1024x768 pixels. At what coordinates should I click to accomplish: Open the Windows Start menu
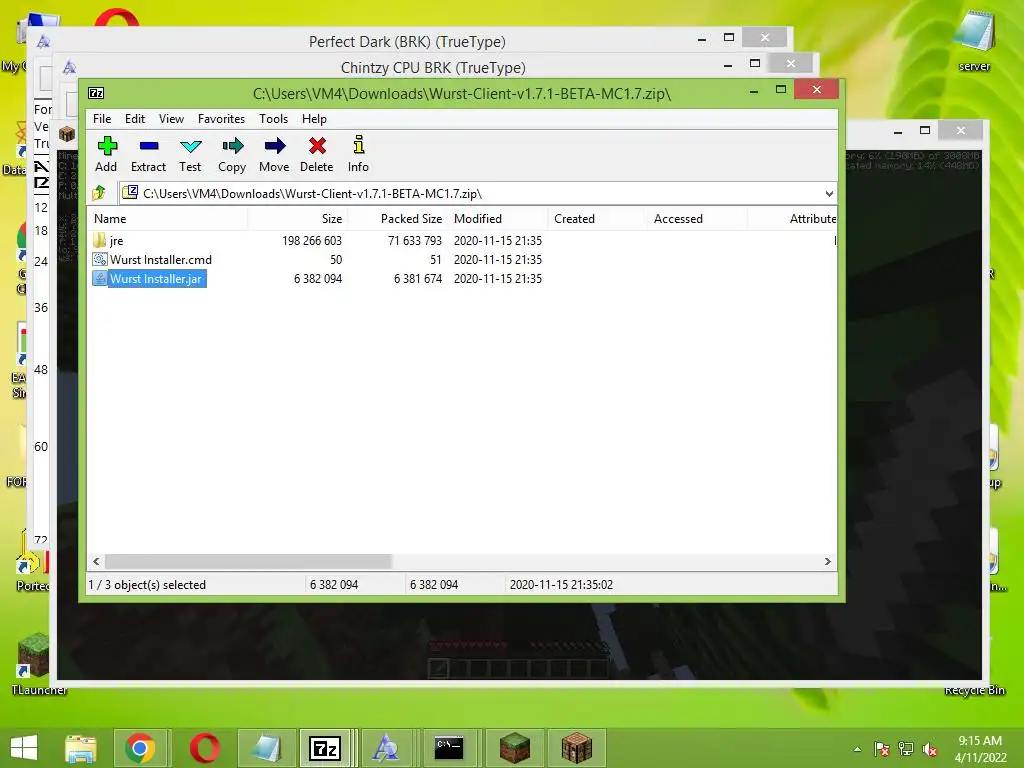click(24, 748)
